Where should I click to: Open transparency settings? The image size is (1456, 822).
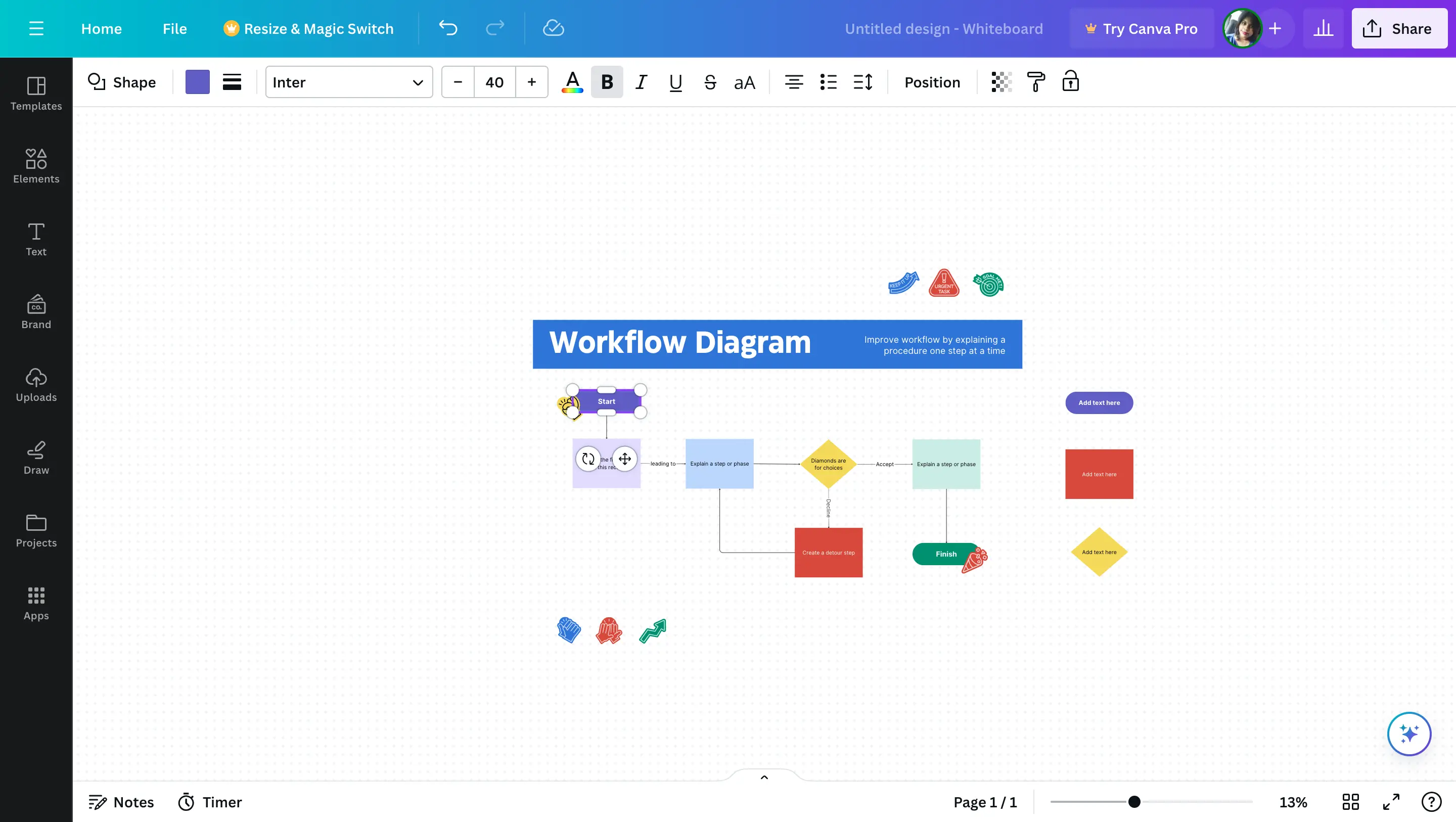pyautogui.click(x=1001, y=82)
